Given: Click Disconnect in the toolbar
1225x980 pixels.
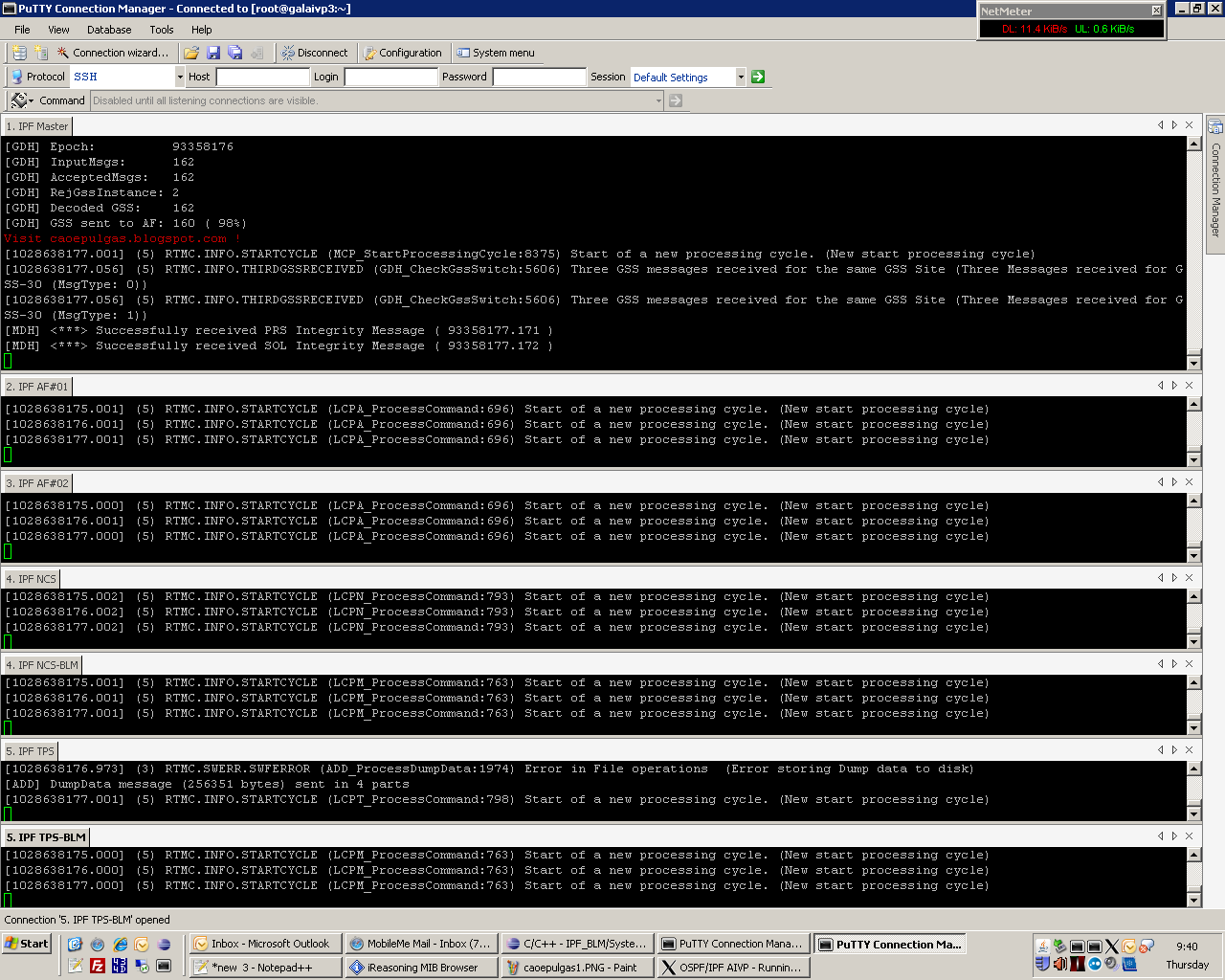Looking at the screenshot, I should pyautogui.click(x=315, y=53).
